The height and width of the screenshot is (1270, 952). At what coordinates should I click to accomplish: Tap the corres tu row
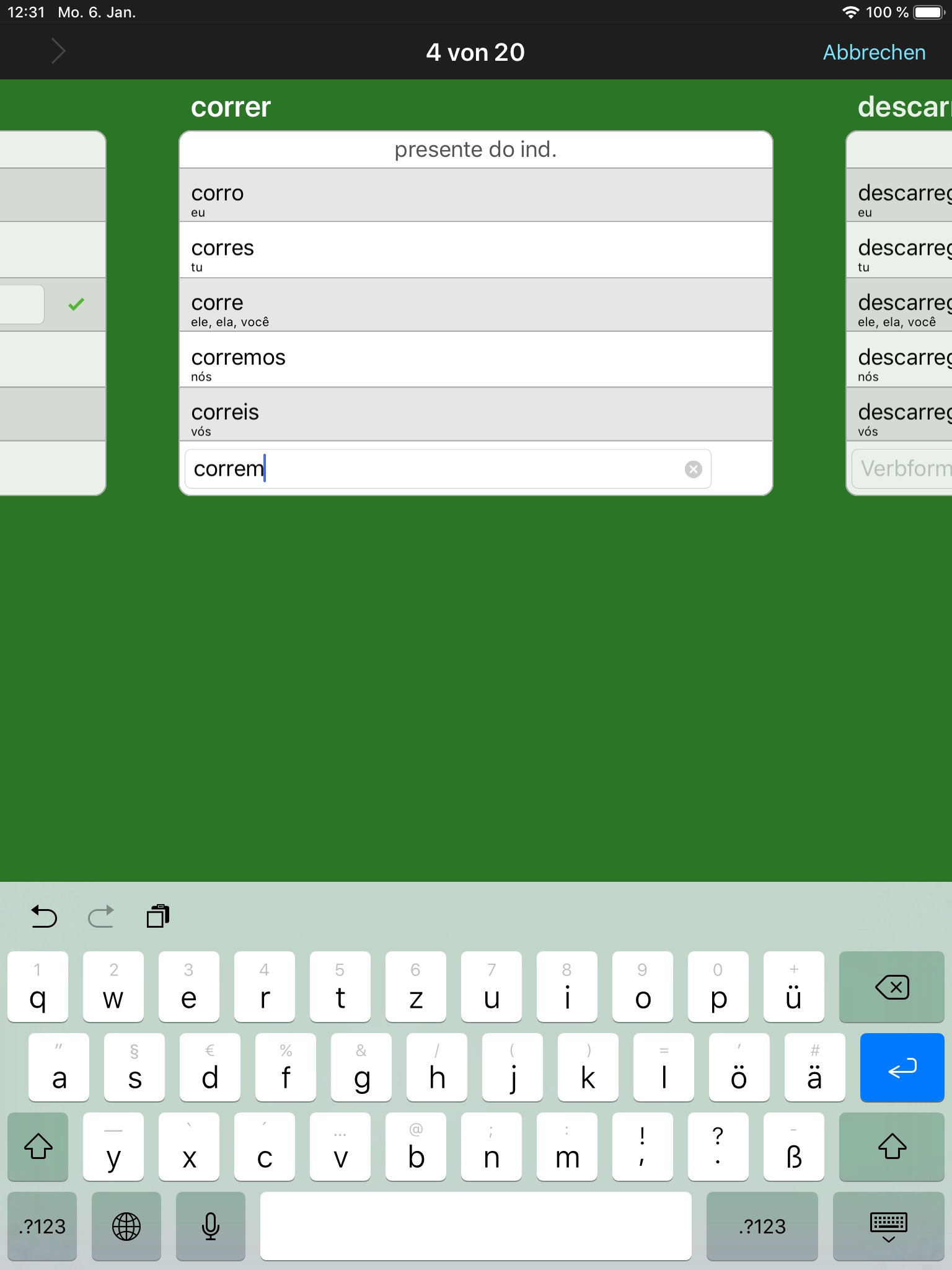[476, 250]
